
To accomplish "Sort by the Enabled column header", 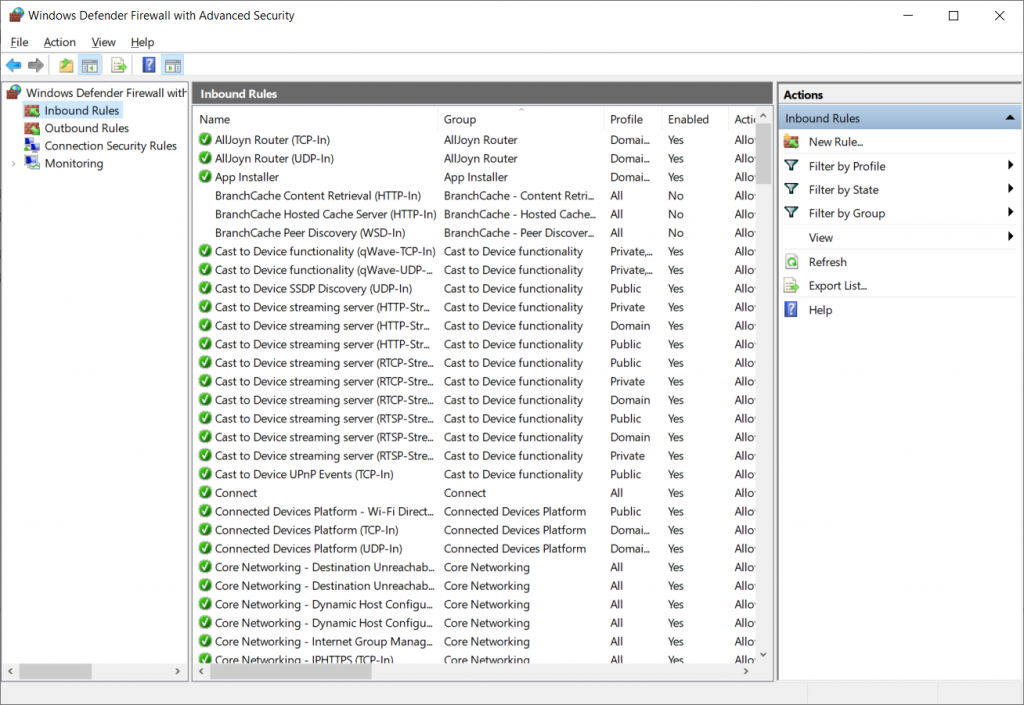I will tap(694, 119).
